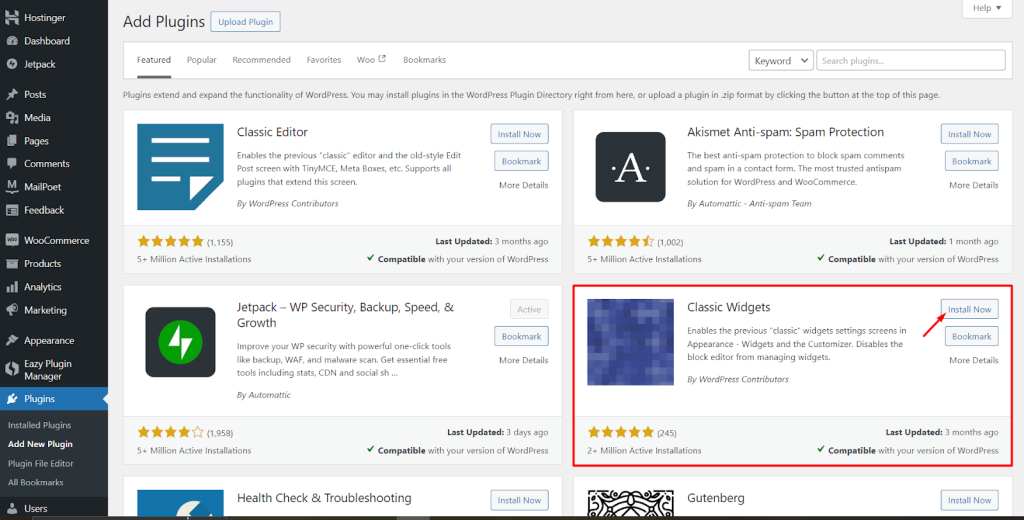Open the Classic Widgets title link
Viewport: 1024px width, 520px height.
pyautogui.click(x=729, y=307)
